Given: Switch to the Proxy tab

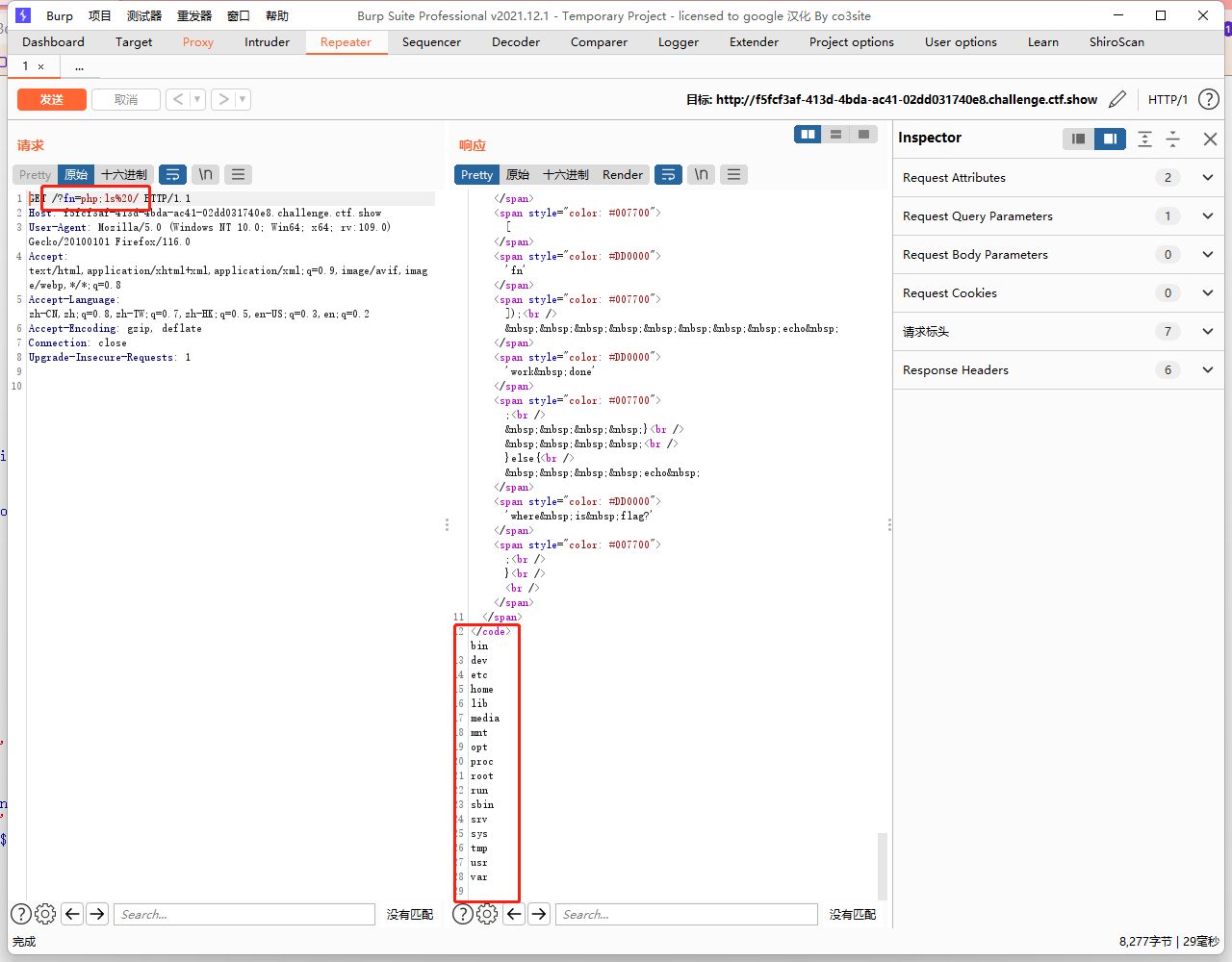Looking at the screenshot, I should point(198,41).
